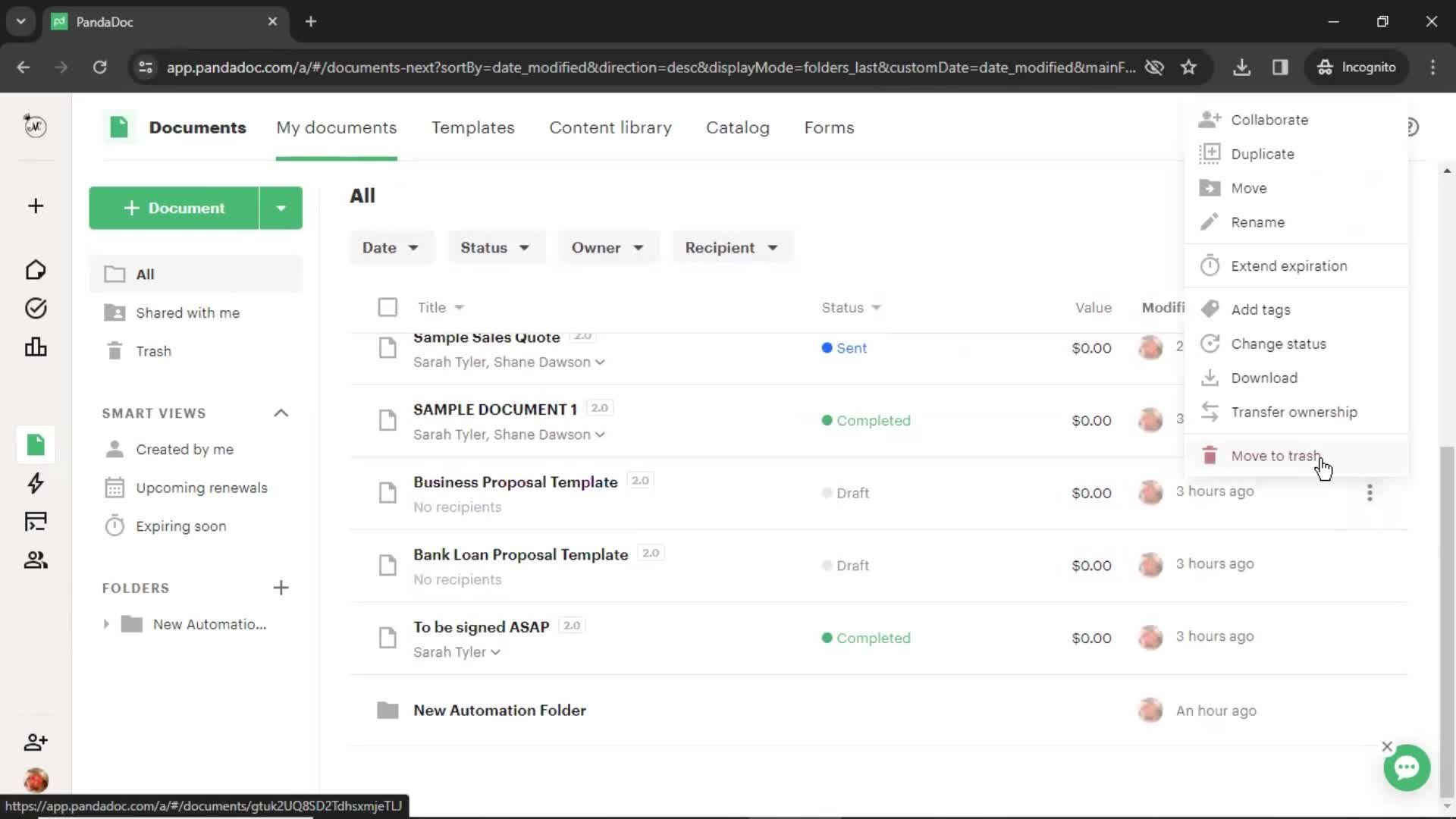Image resolution: width=1456 pixels, height=819 pixels.
Task: Switch to the Templates tab
Action: (x=473, y=127)
